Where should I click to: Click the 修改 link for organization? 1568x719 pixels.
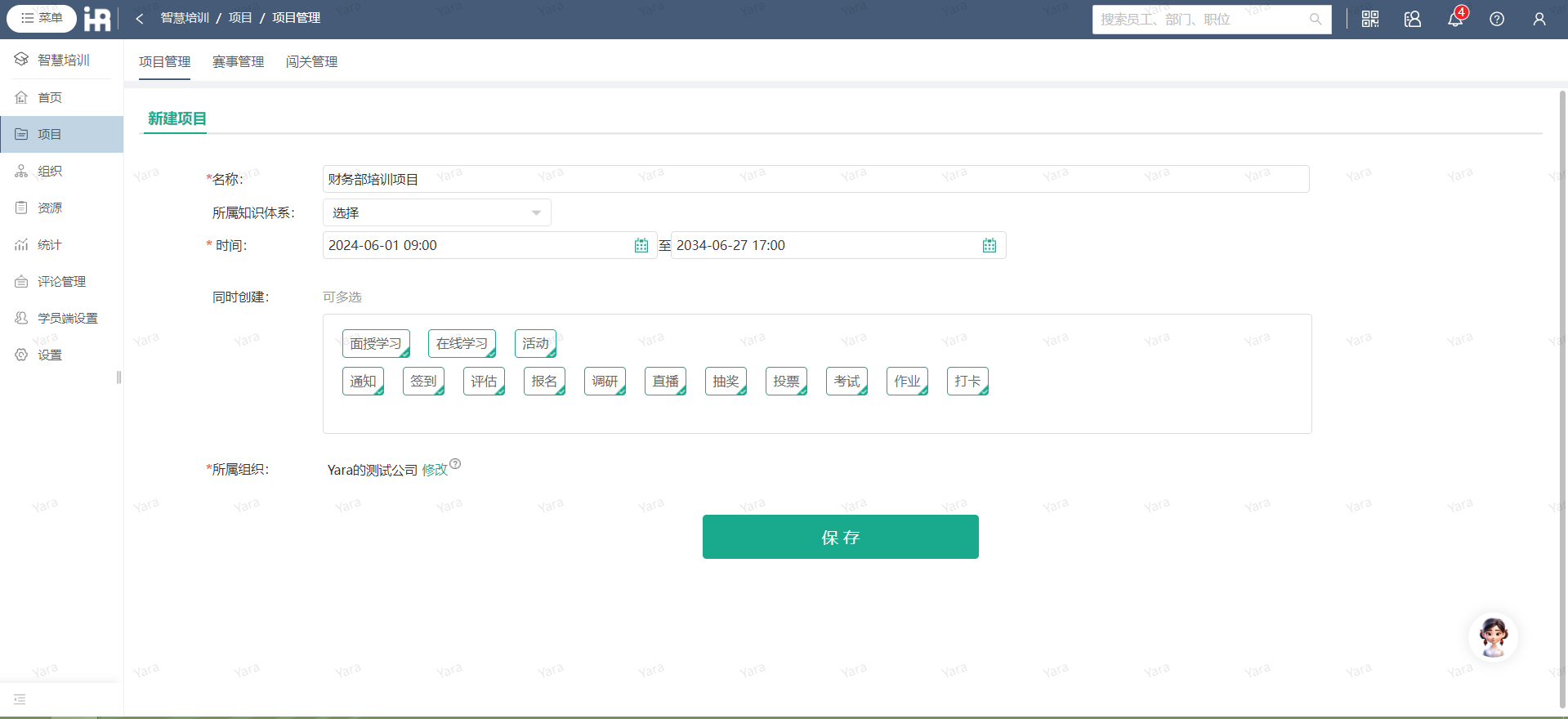tap(434, 470)
